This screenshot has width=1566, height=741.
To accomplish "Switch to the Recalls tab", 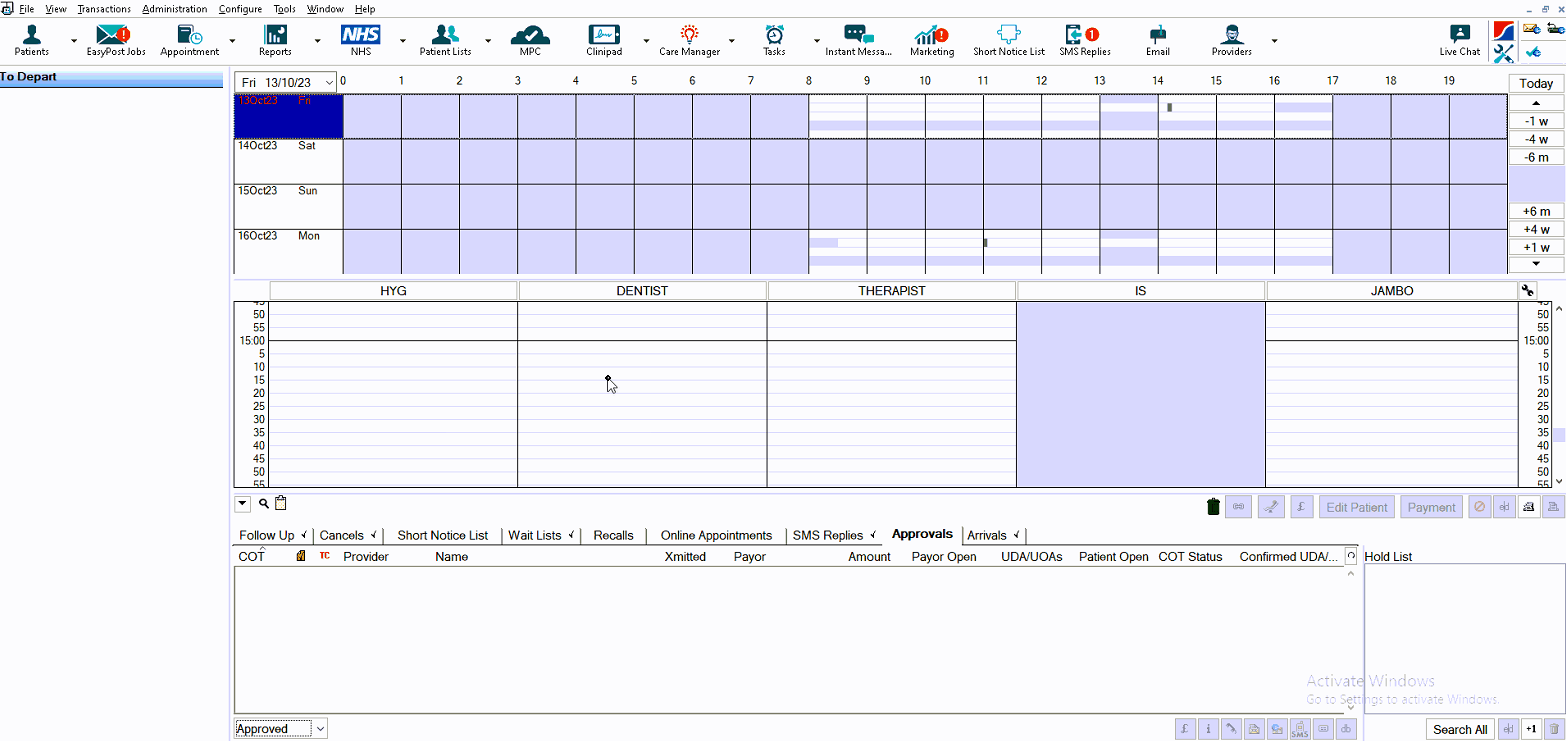I will point(613,535).
